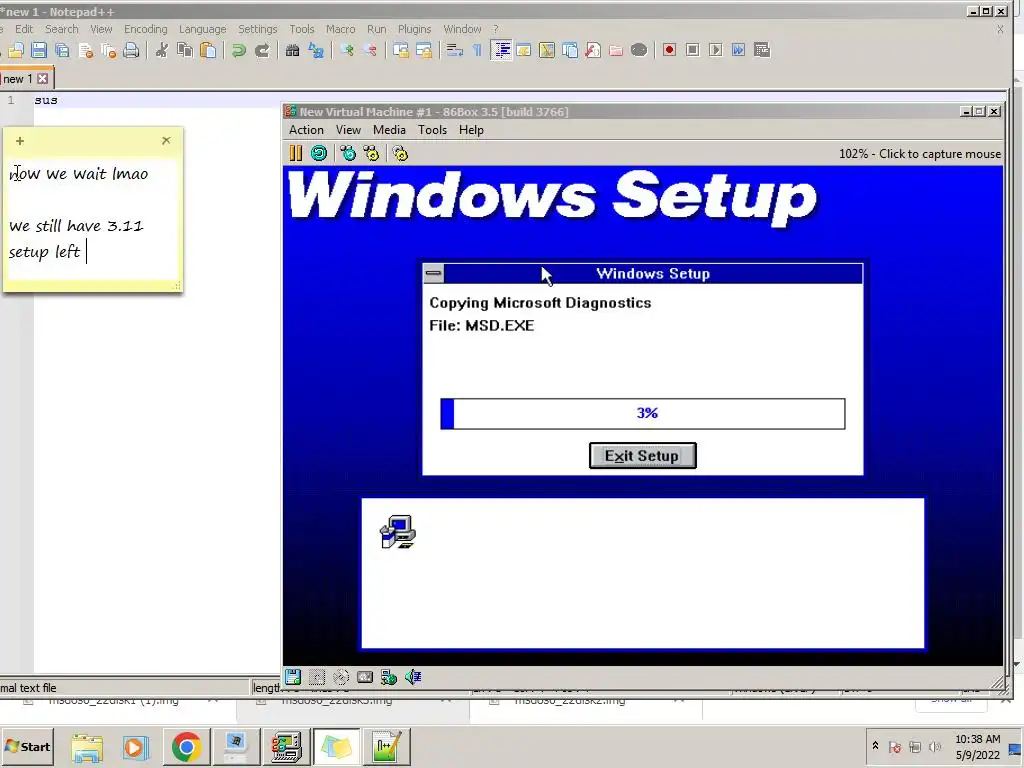Click the CD-ROM icon in 86Box status bar

coord(341,677)
